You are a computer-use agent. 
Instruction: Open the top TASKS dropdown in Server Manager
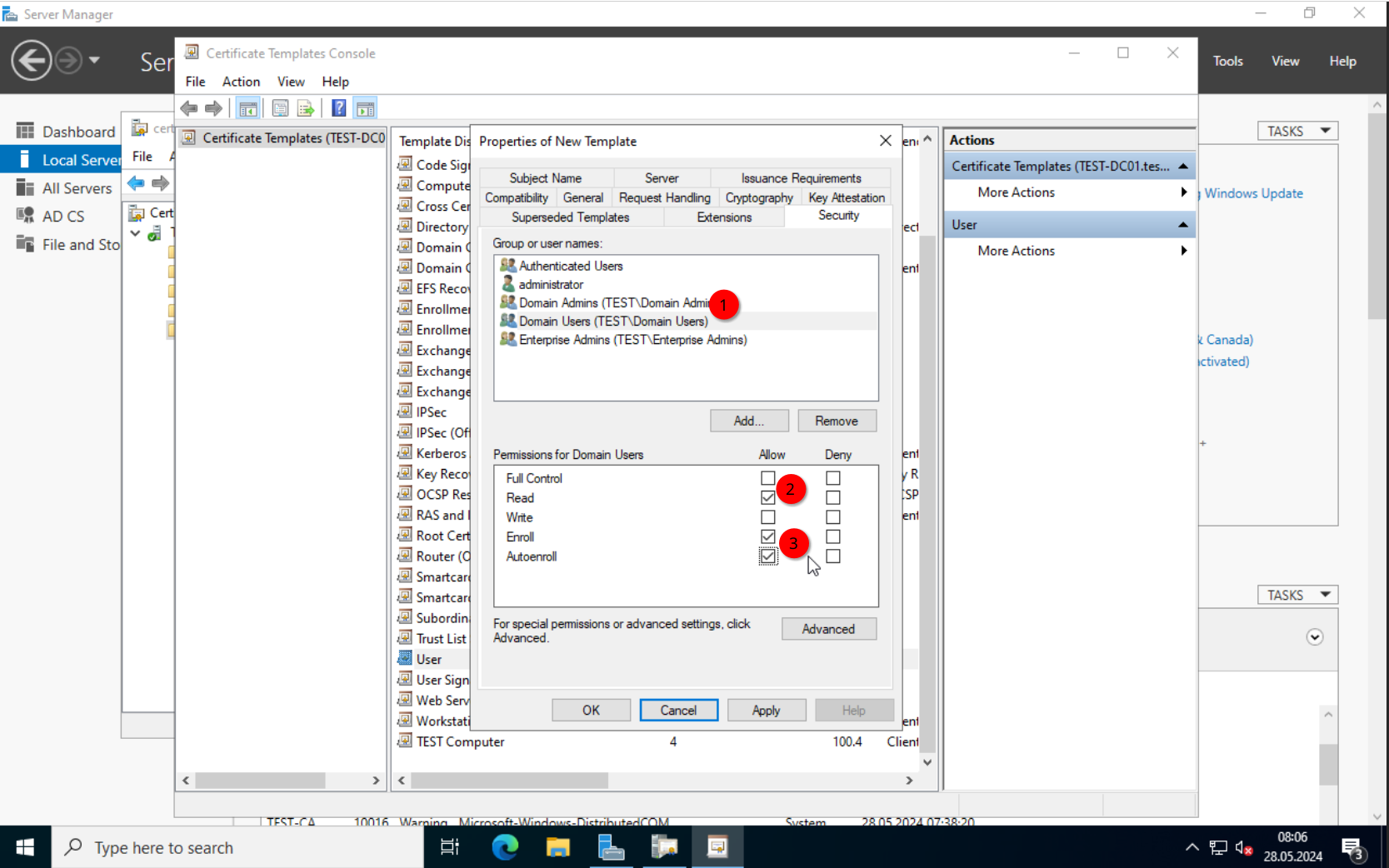(x=1297, y=131)
